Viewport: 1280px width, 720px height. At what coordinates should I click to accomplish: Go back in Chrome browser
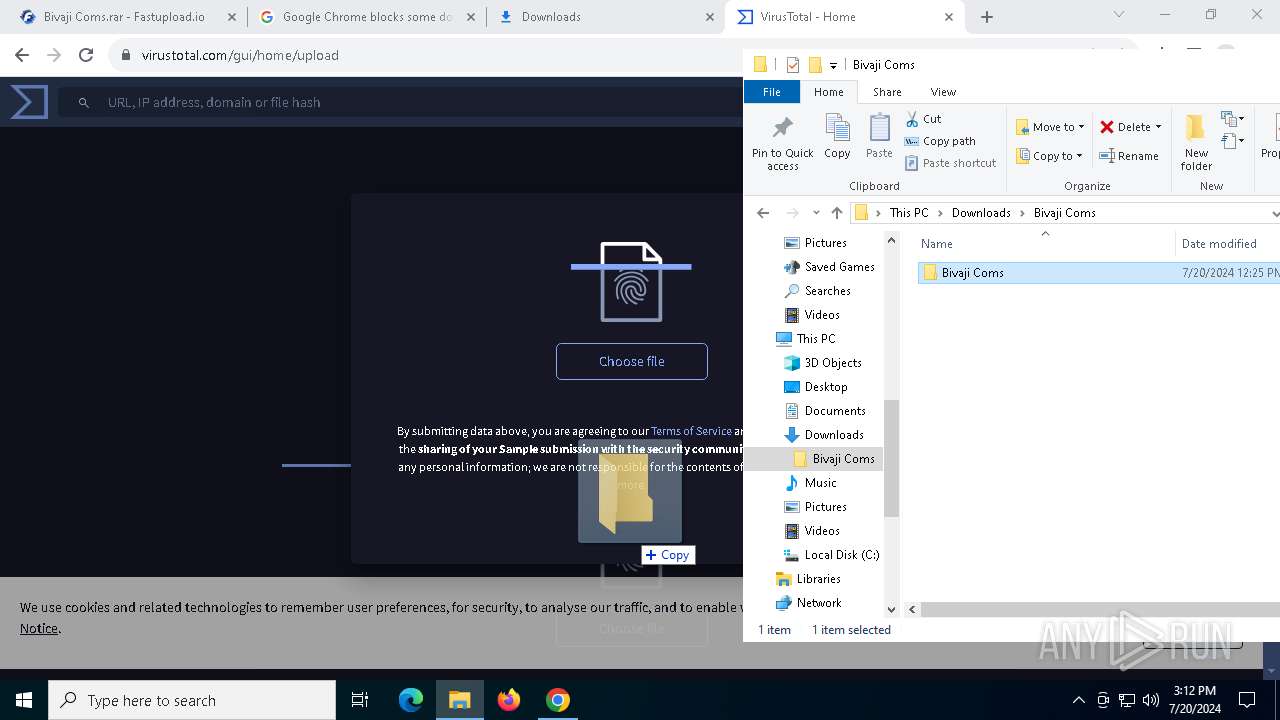click(22, 55)
